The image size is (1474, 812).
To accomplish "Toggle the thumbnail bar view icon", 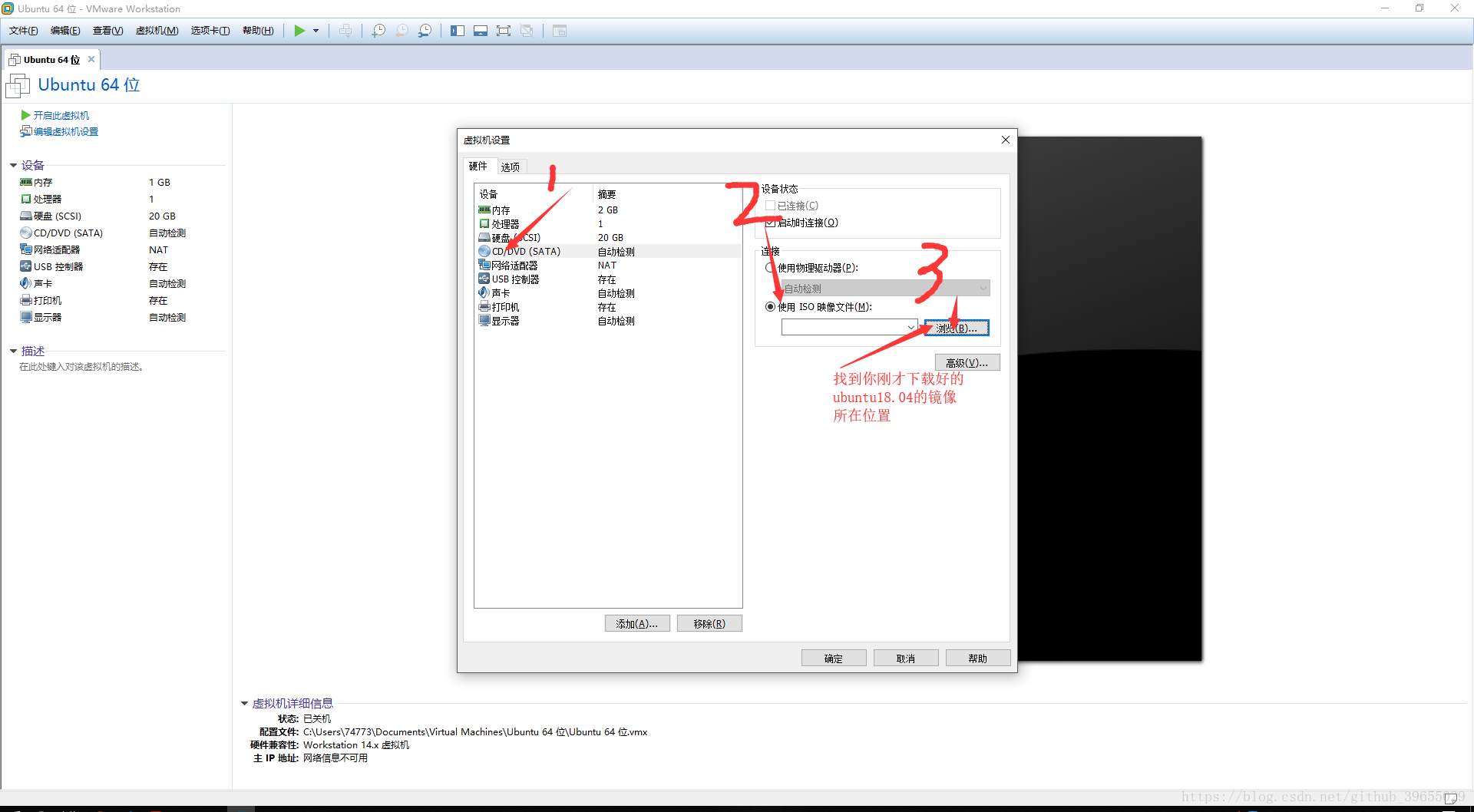I will coord(481,31).
